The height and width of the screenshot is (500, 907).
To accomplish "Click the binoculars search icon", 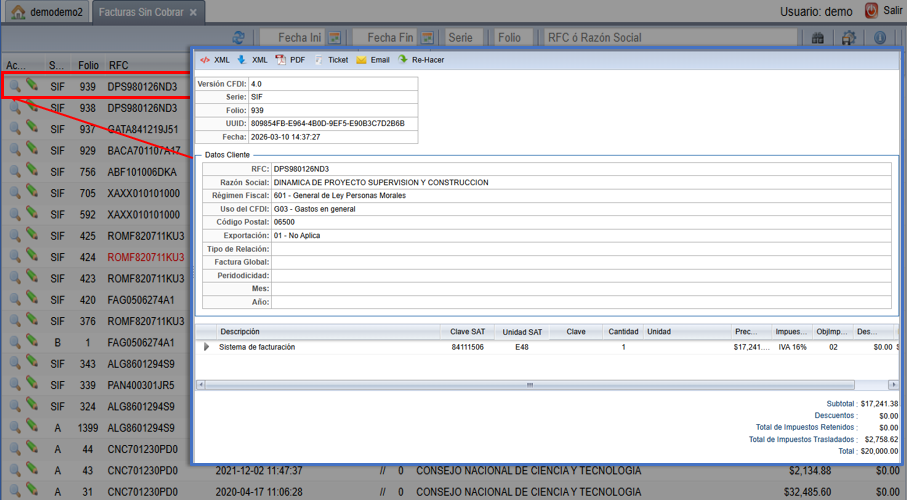I will [818, 38].
